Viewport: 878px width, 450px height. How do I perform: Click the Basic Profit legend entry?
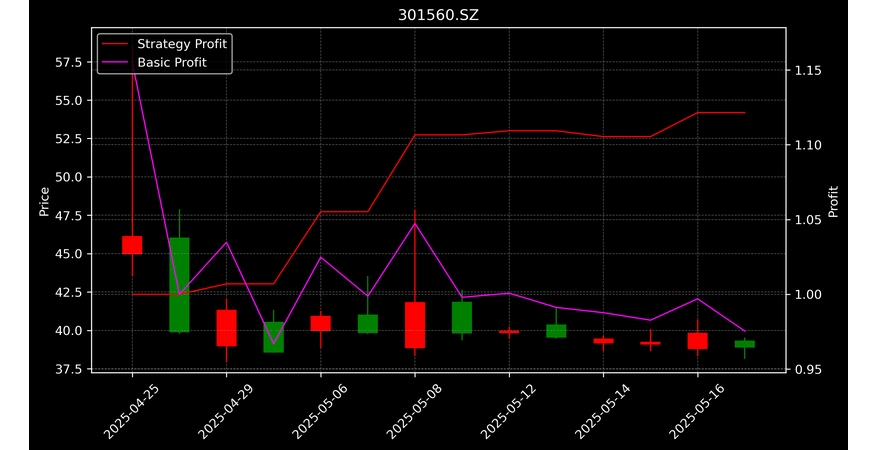click(x=155, y=62)
